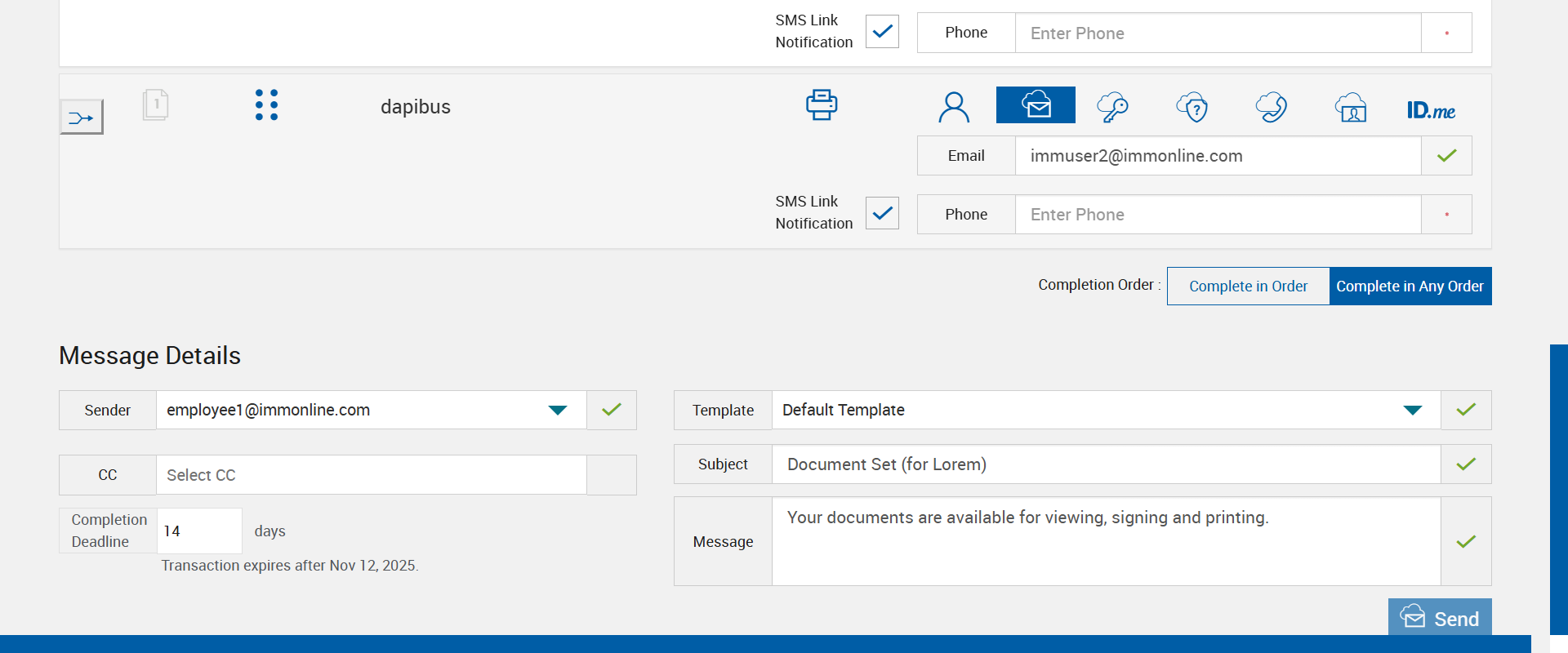Screen dimensions: 1568x653
Task: Switch to Complete in Order
Action: pyautogui.click(x=1248, y=287)
